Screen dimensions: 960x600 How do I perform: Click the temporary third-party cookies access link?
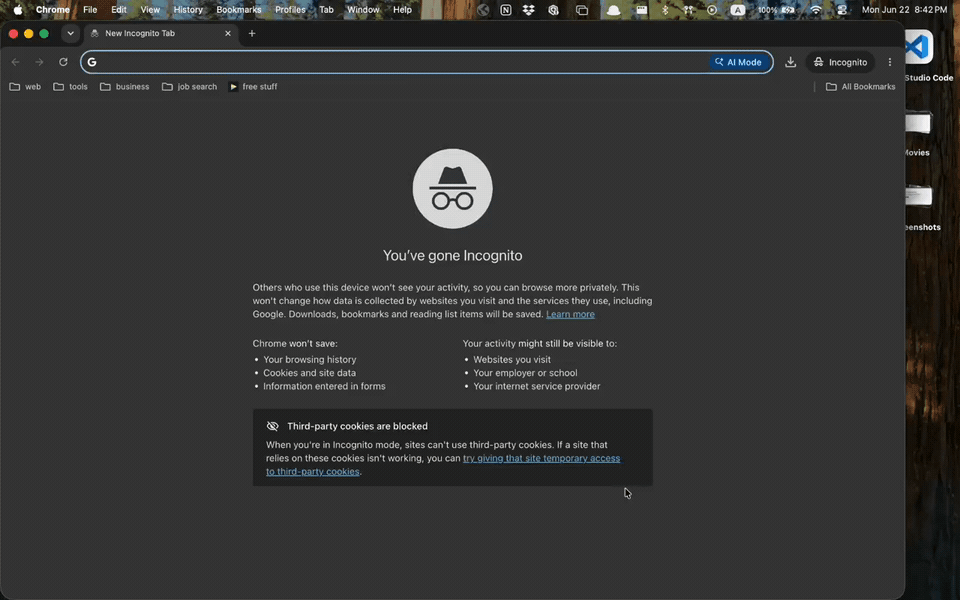pos(443,465)
